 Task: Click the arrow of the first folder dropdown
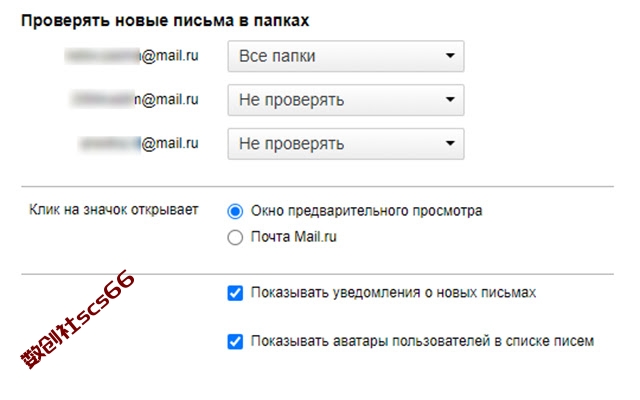click(450, 56)
